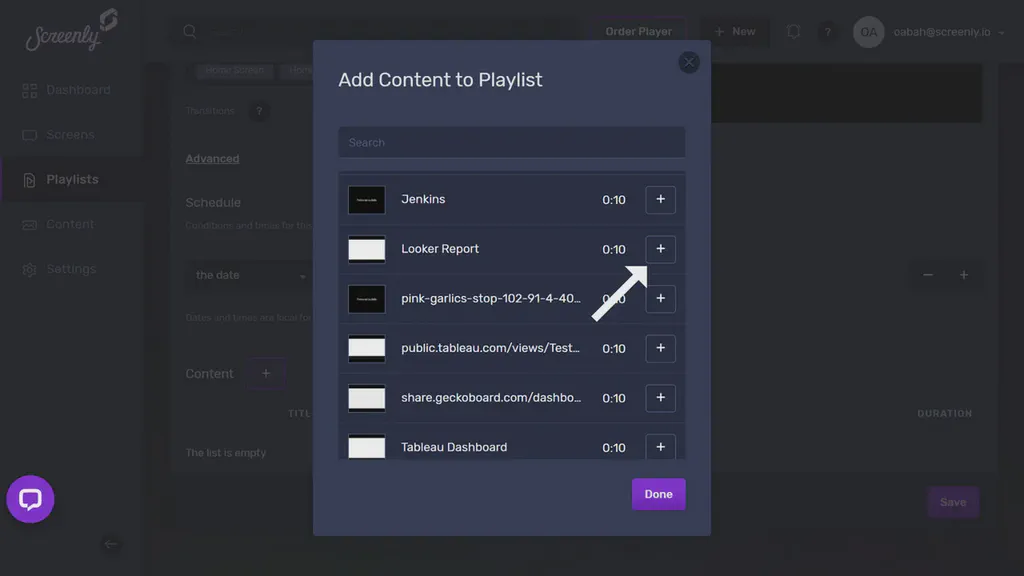The width and height of the screenshot is (1024, 576).
Task: Open the help question mark
Action: point(827,31)
